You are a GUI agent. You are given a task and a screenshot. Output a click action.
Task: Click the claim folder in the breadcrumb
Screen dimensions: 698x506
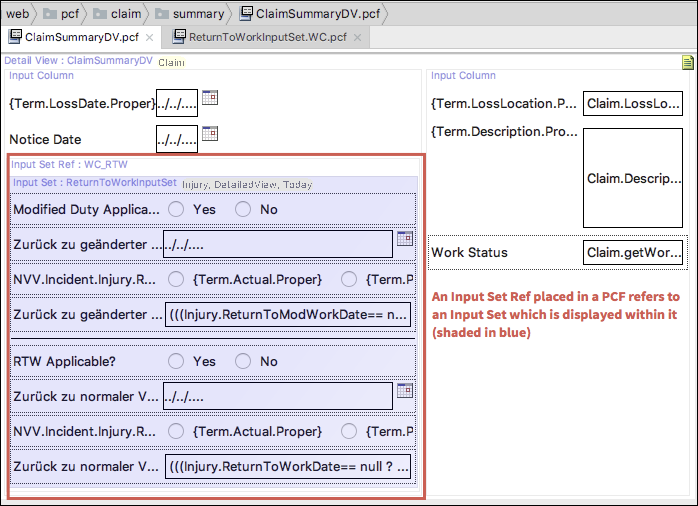click(x=115, y=14)
